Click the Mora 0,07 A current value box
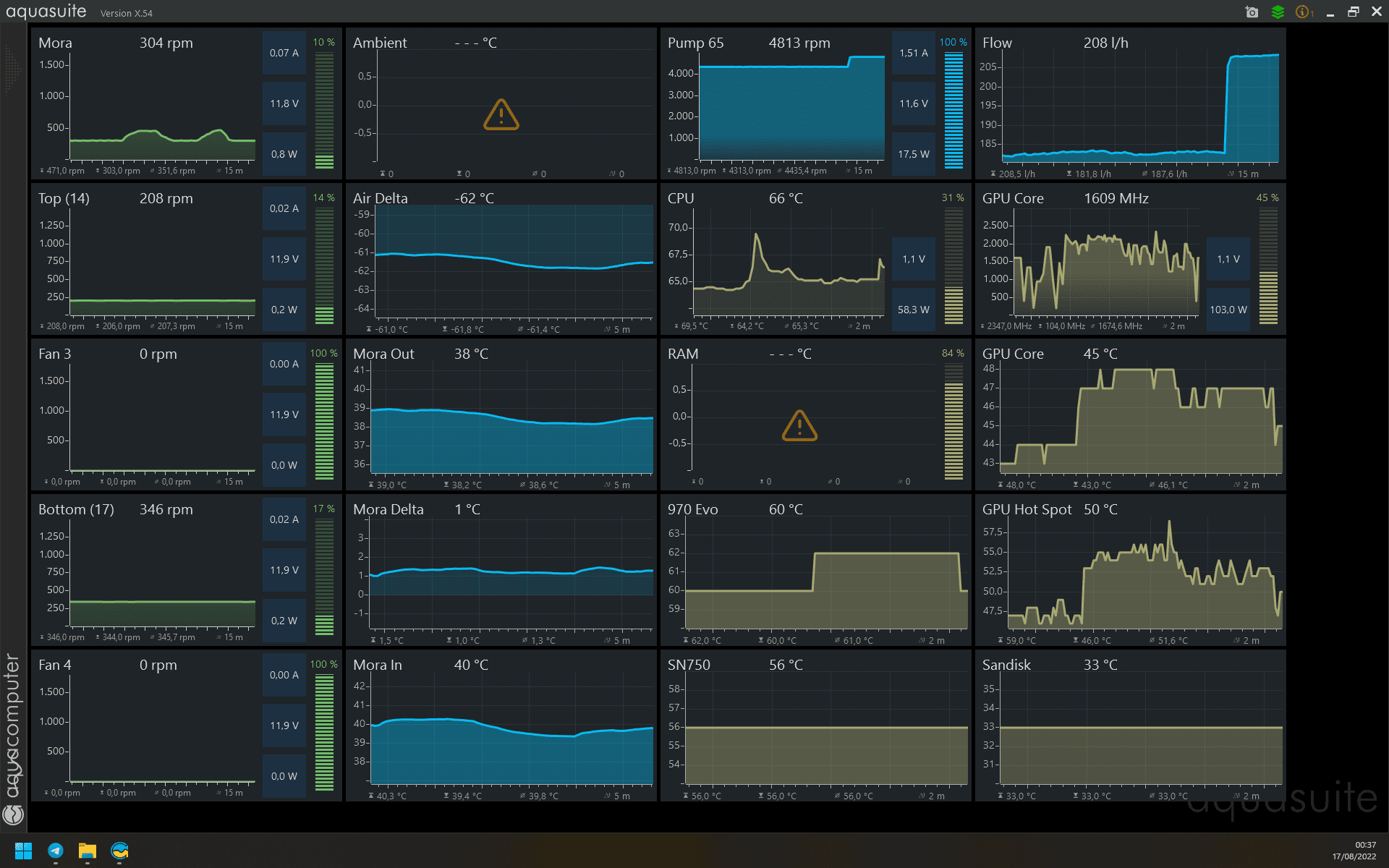1389x868 pixels. (x=284, y=53)
